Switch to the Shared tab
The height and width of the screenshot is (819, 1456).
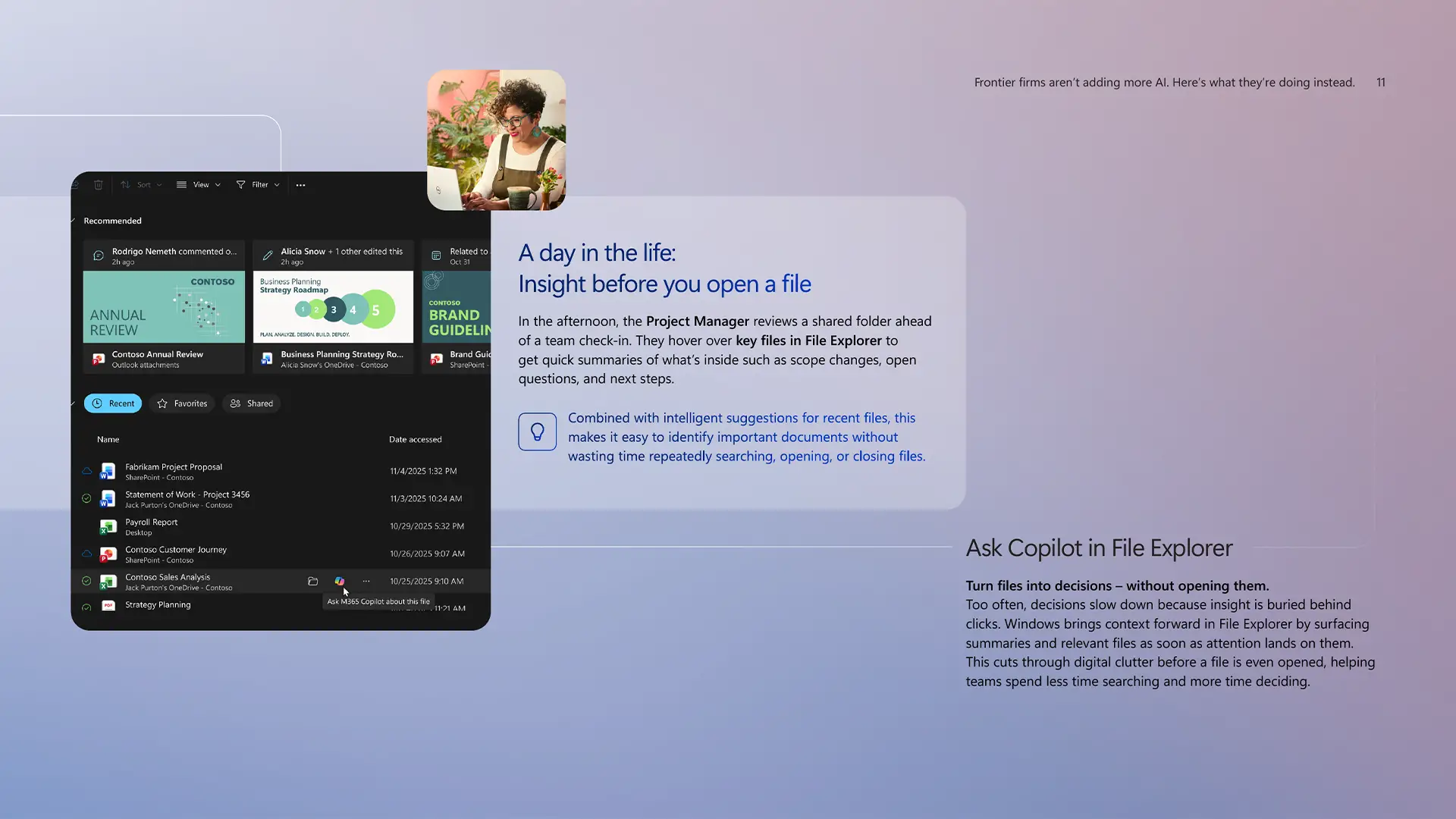(x=251, y=403)
